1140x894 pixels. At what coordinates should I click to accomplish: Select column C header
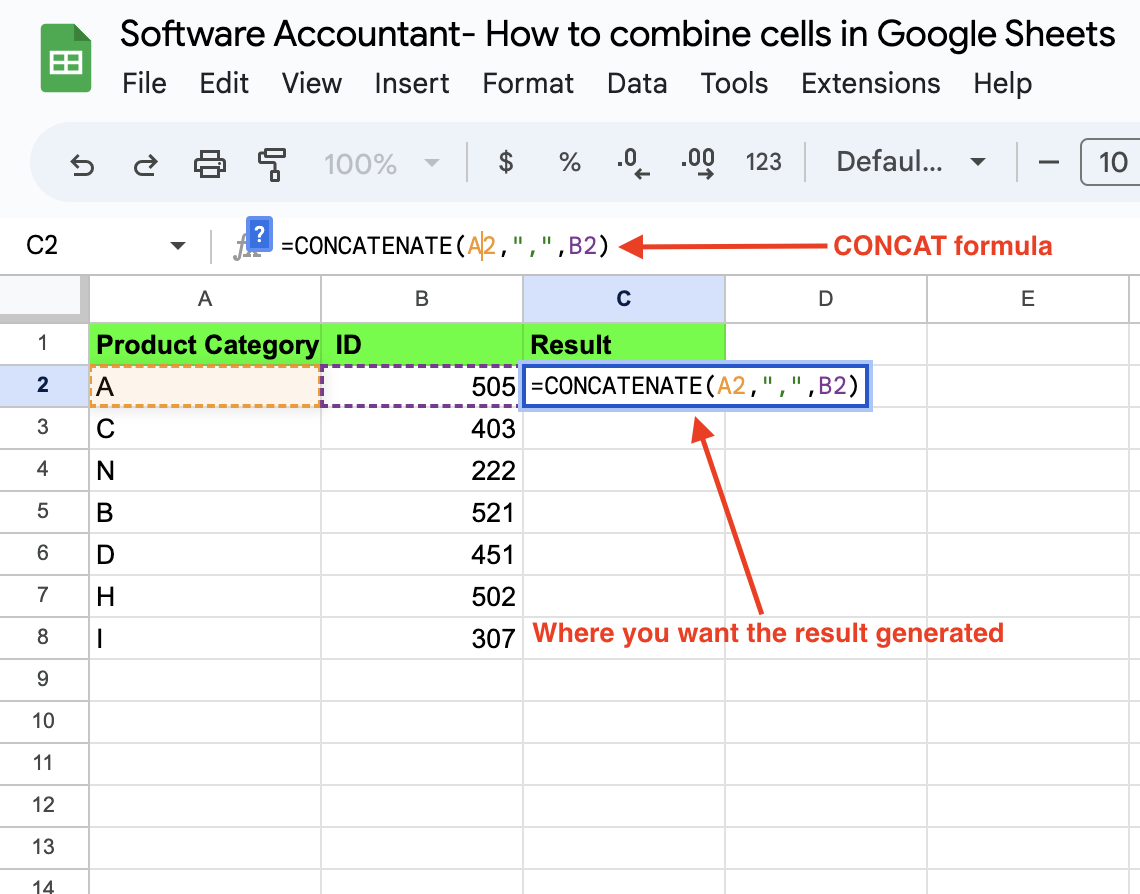[x=624, y=299]
